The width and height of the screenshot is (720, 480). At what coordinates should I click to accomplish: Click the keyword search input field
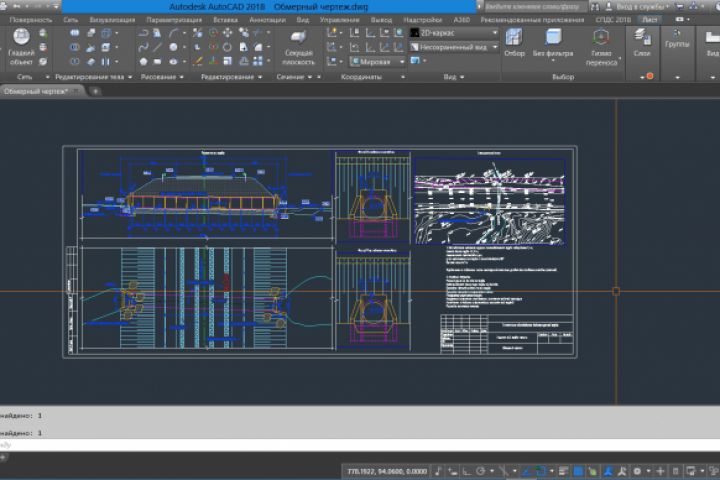[535, 6]
